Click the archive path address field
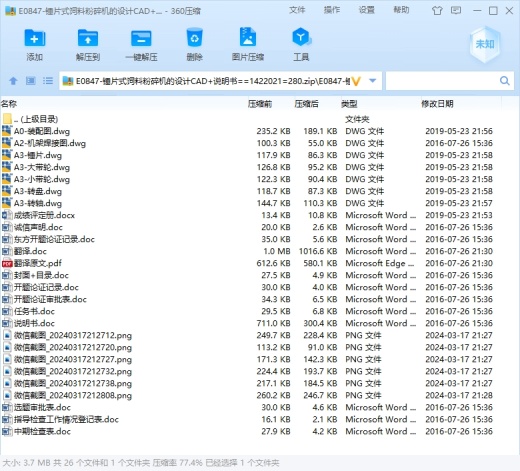The height and width of the screenshot is (471, 520). [213, 81]
